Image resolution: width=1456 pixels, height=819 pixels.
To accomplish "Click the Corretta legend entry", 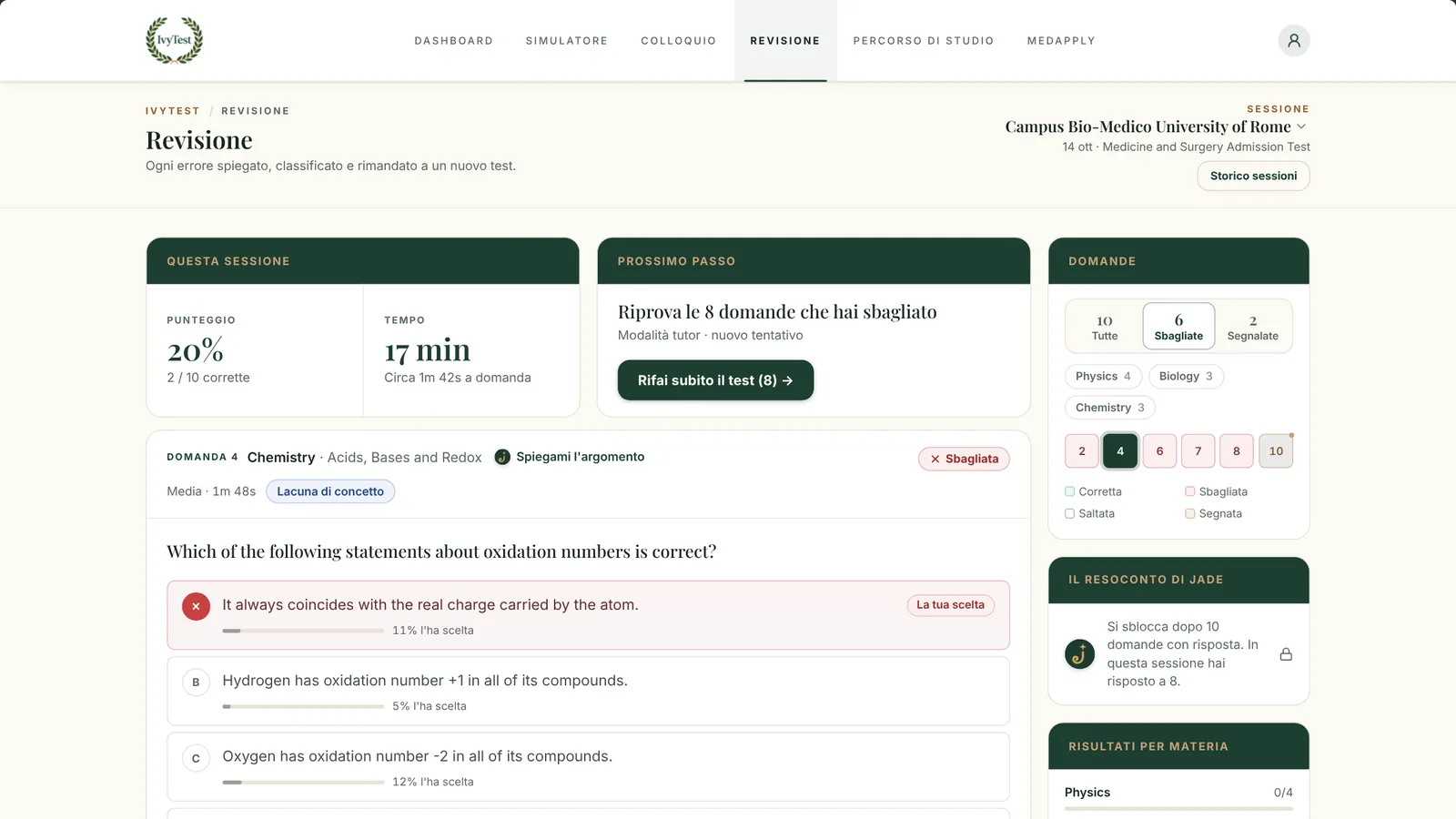I will (x=1093, y=491).
